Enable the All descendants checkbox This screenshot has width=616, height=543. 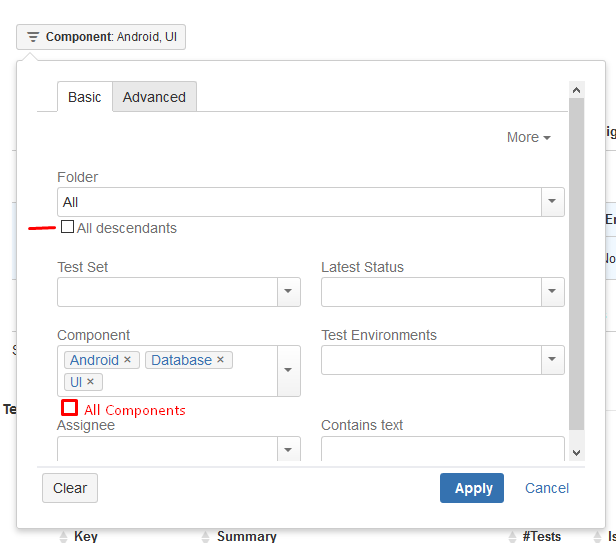point(67,228)
